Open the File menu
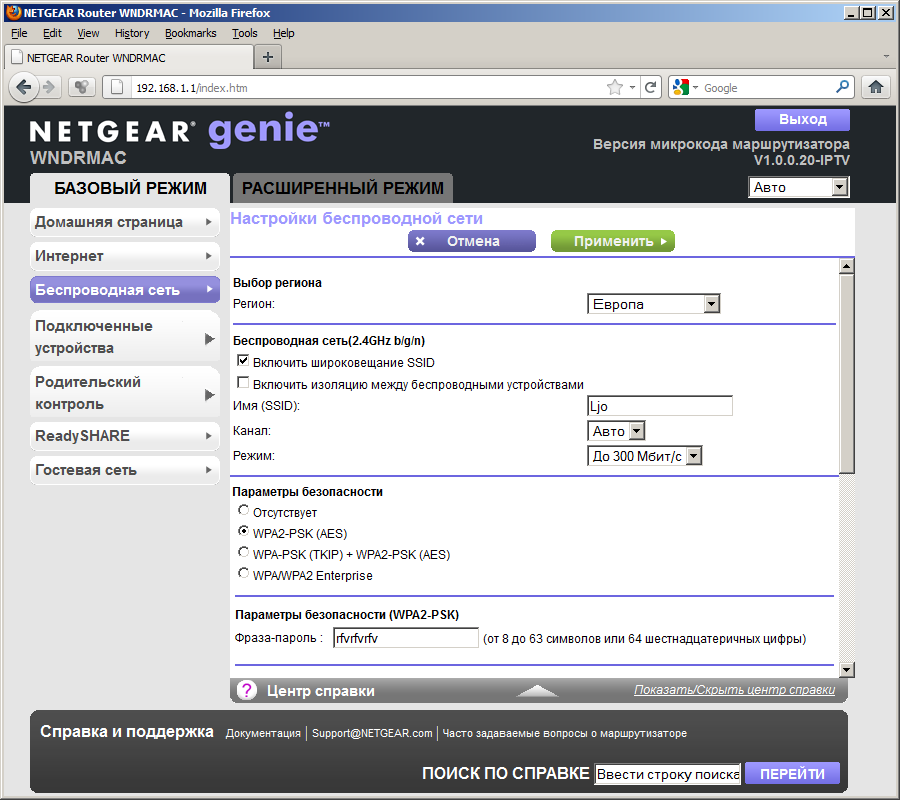 coord(19,33)
